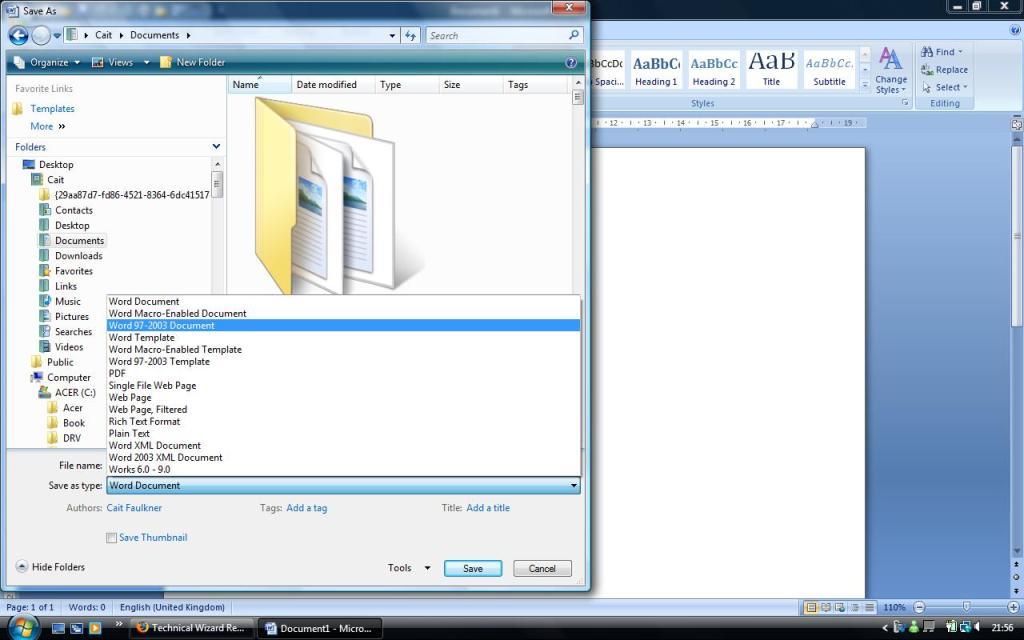Screen dimensions: 1024x640
Task: Click the Forward arrow in Save As dialog
Action: click(40, 35)
